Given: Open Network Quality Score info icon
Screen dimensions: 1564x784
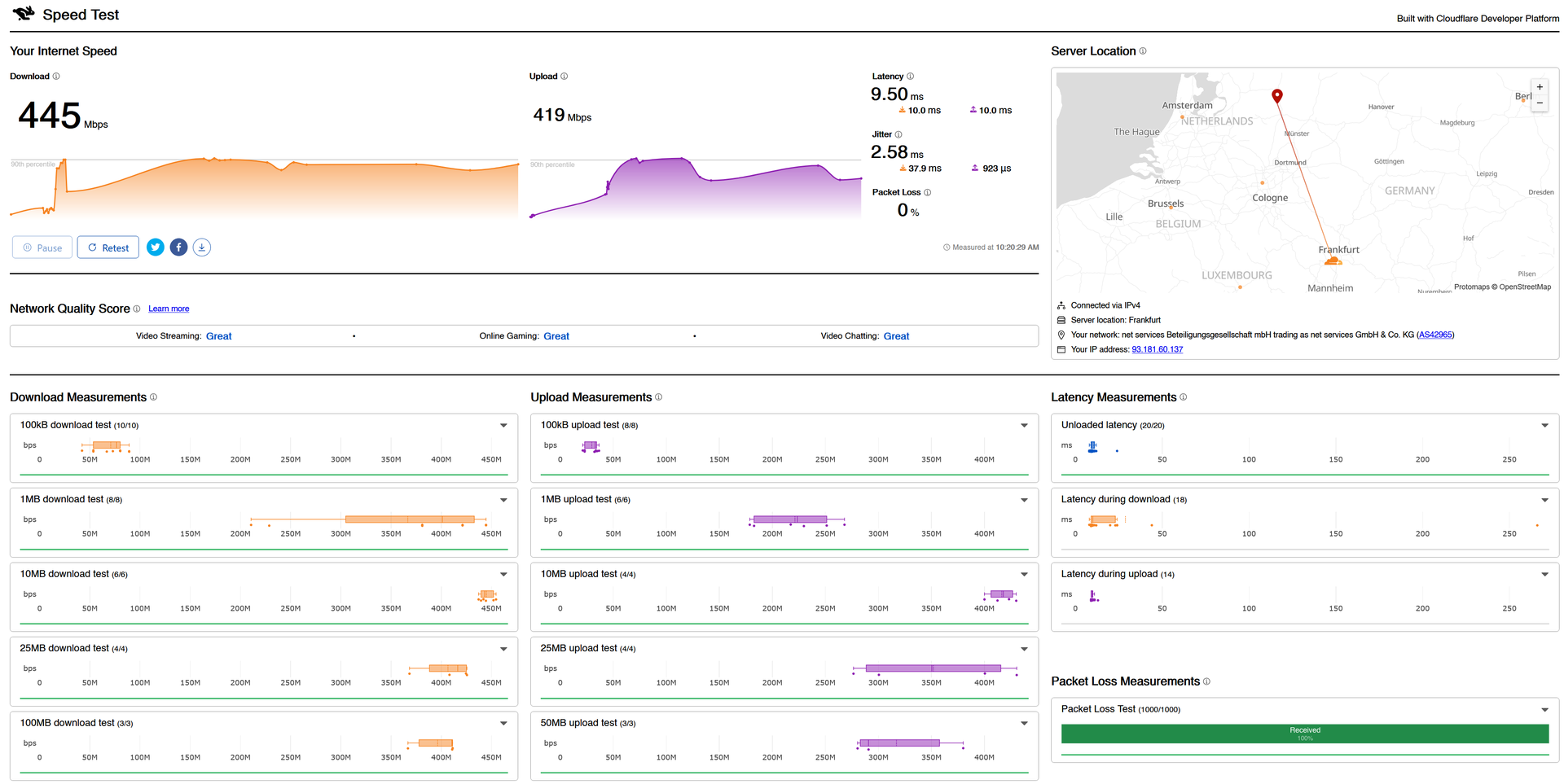Looking at the screenshot, I should (137, 309).
